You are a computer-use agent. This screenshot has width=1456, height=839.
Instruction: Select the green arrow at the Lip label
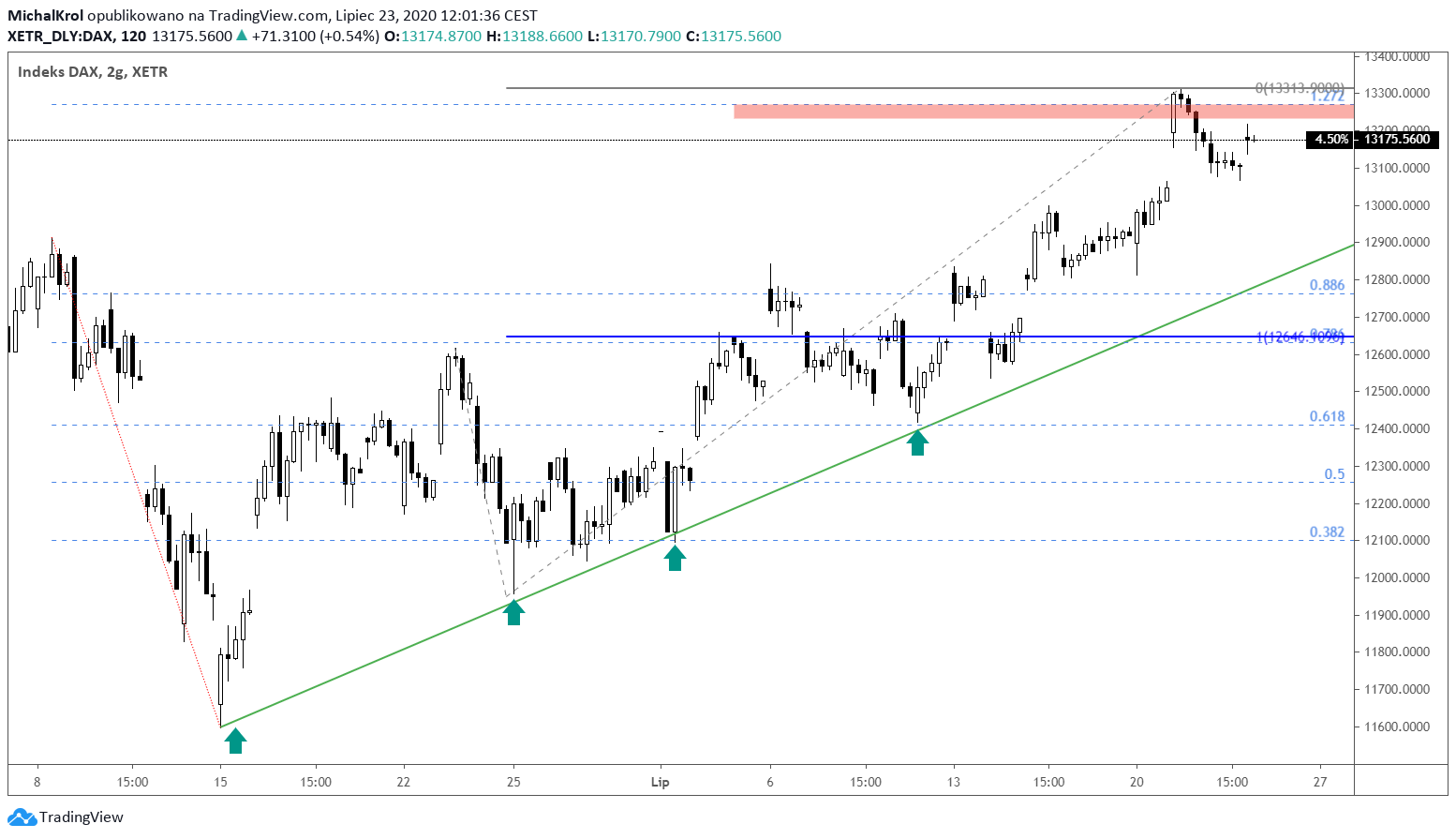pyautogui.click(x=676, y=557)
